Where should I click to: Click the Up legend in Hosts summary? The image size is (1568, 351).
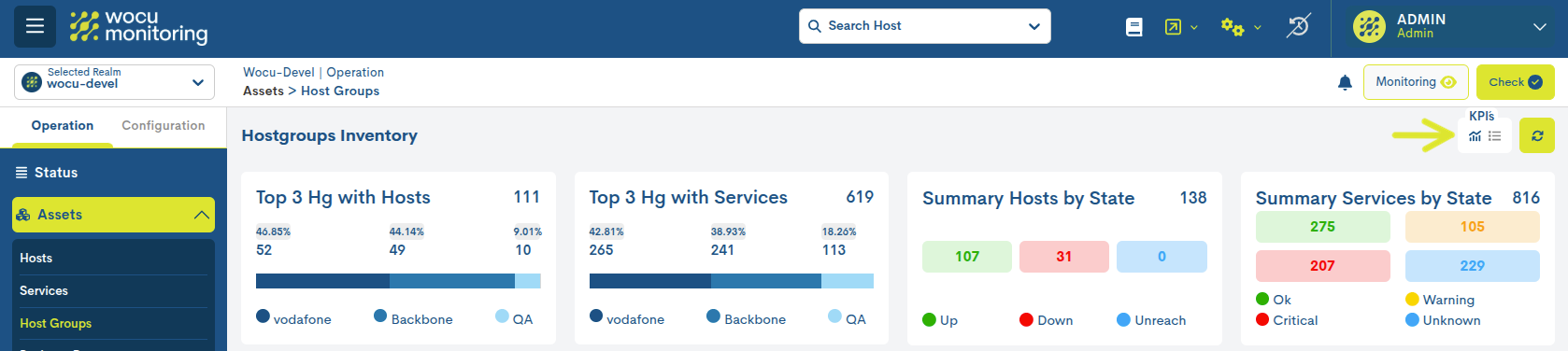[x=940, y=320]
